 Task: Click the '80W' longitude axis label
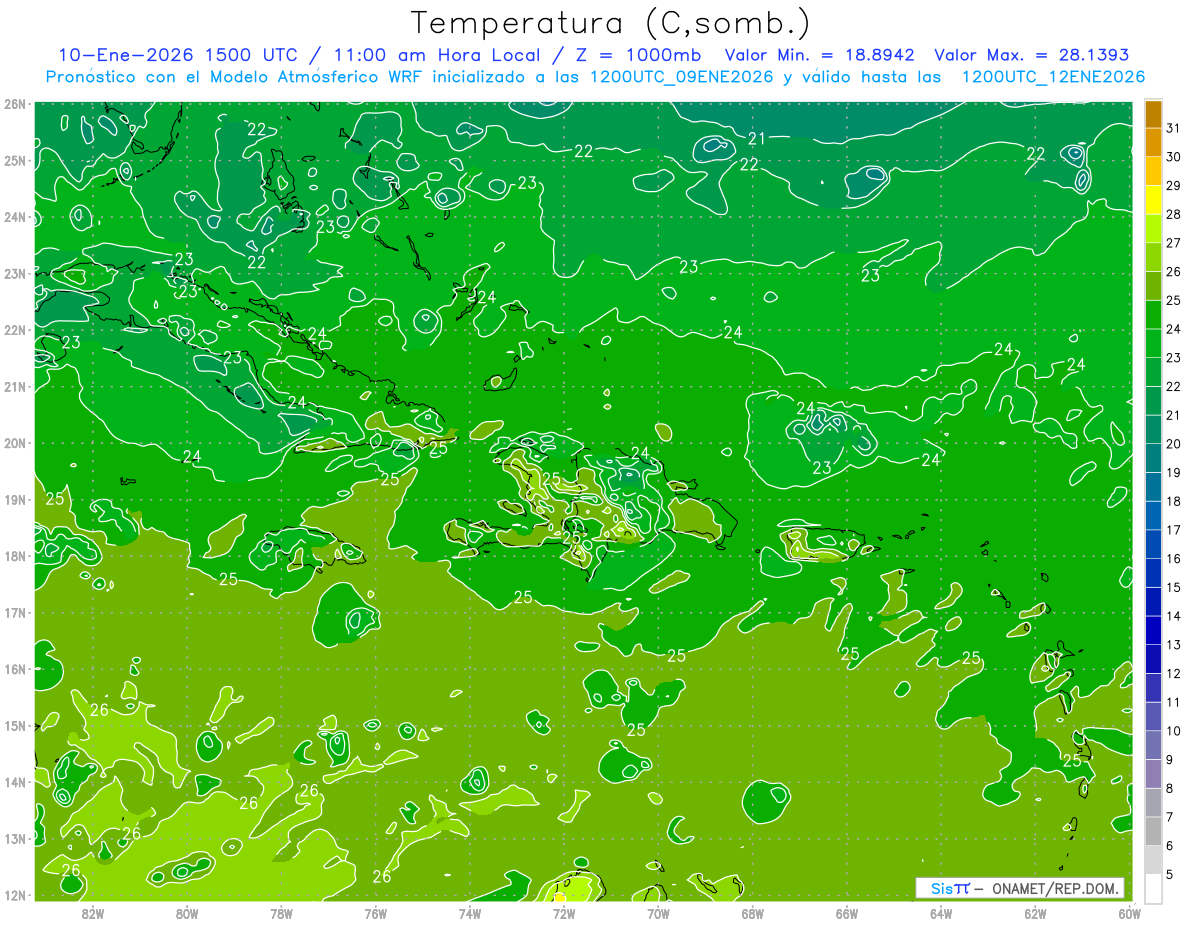point(187,913)
